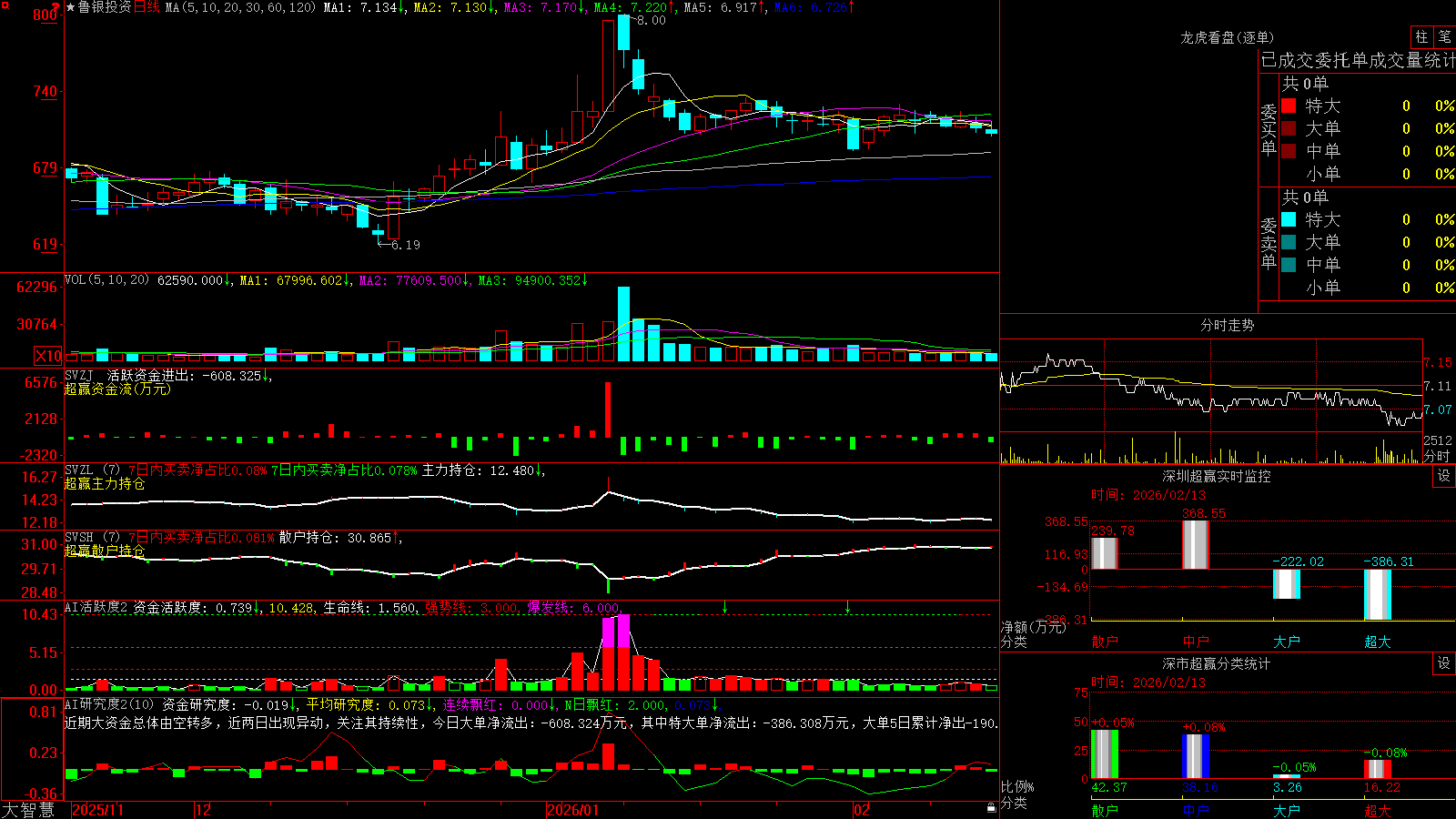Open the SVZJ indicator label
The height and width of the screenshot is (819, 1456).
click(79, 375)
